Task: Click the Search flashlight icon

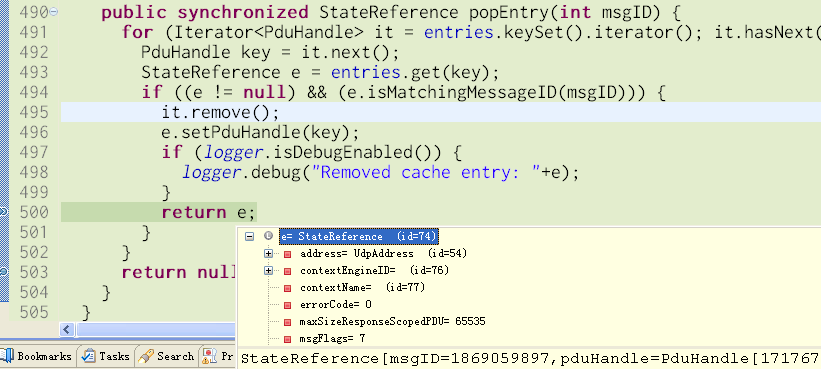Action: [146, 356]
